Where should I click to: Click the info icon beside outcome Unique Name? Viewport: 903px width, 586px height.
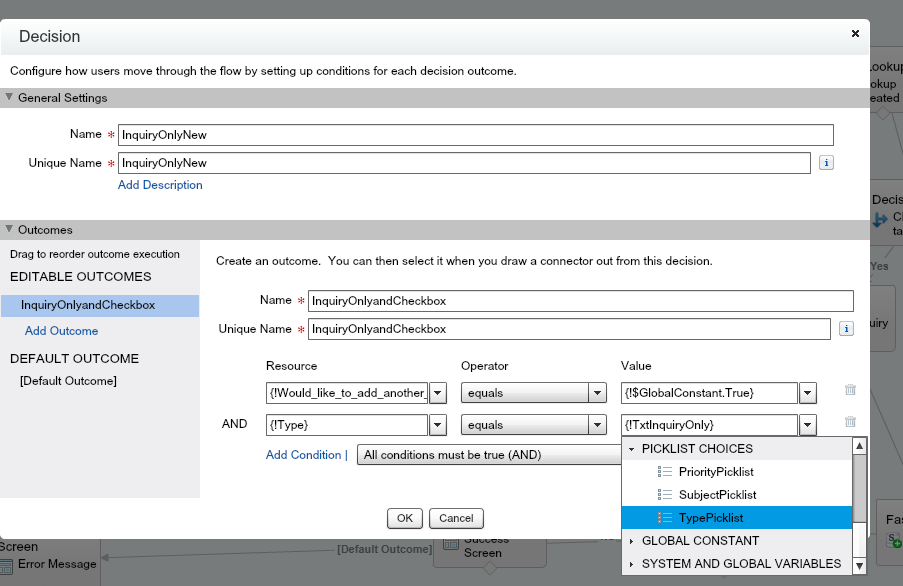point(846,329)
